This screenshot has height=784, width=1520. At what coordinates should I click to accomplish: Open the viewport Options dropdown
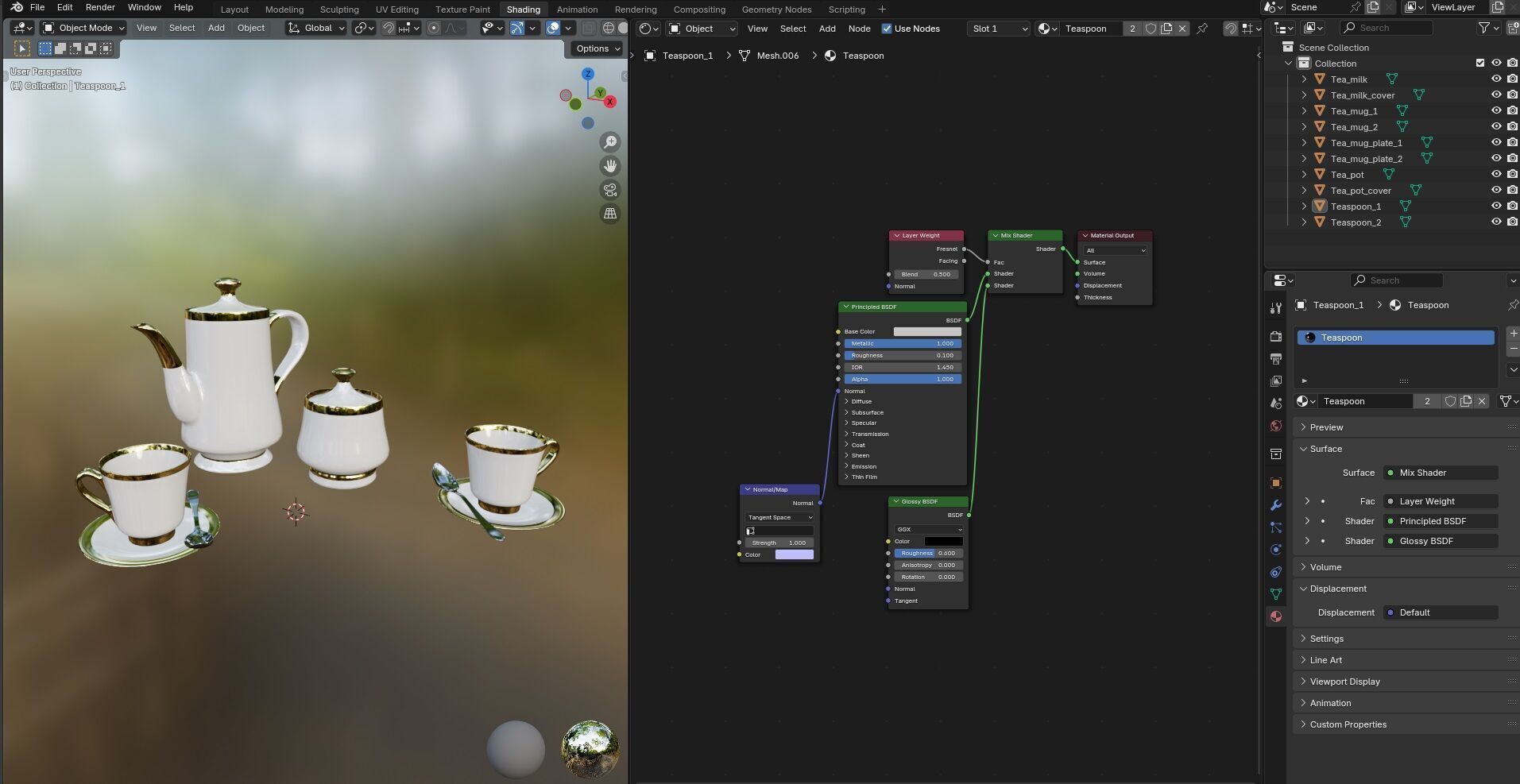click(597, 48)
